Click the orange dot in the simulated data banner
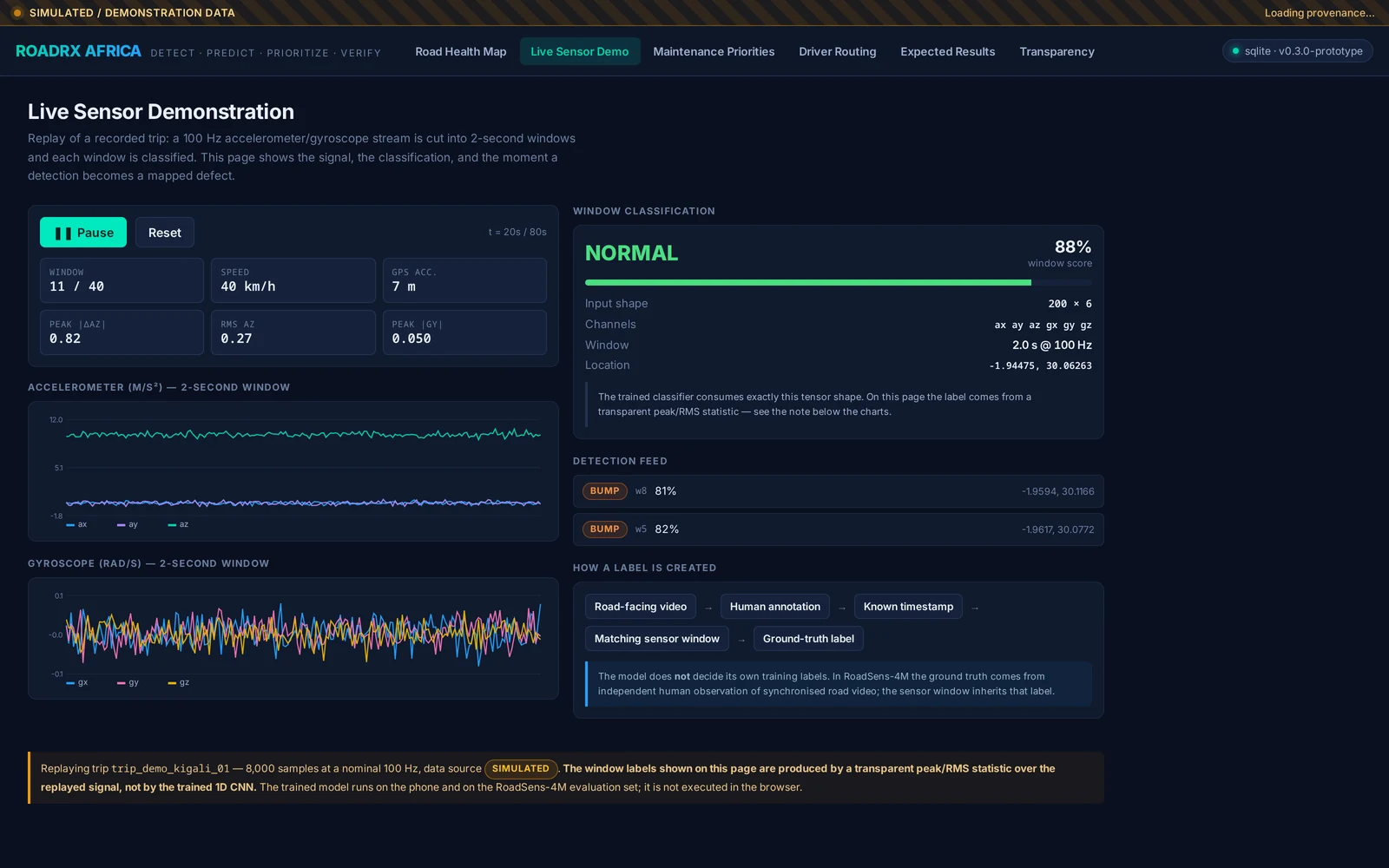1389x868 pixels. [16, 13]
